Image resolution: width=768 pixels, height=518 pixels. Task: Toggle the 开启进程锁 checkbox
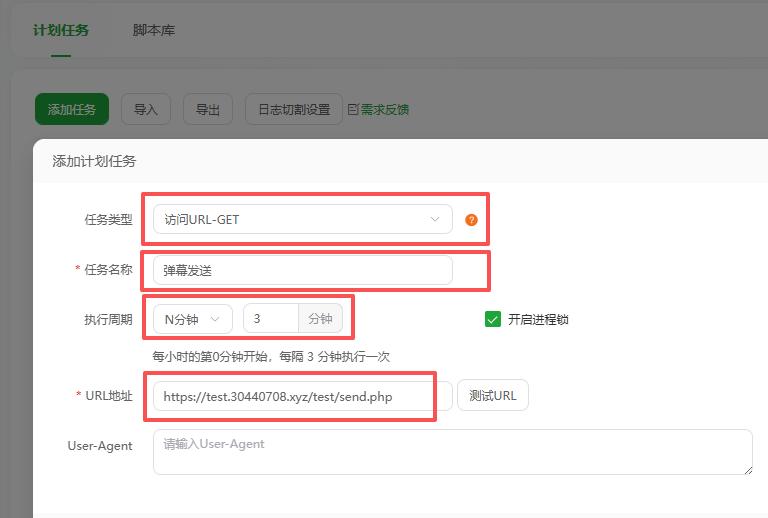coord(492,319)
